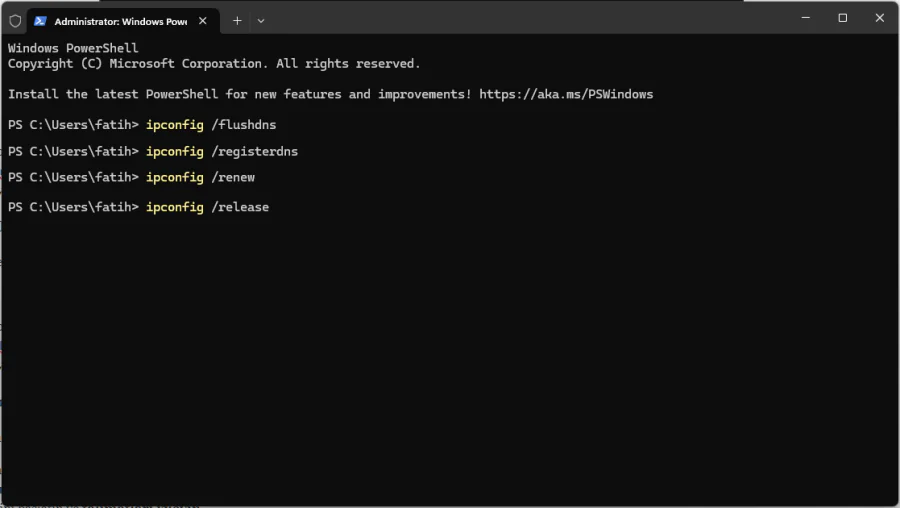Screen dimensions: 900x508
Task: Click the PowerShell icon on the tab
Action: (40, 21)
